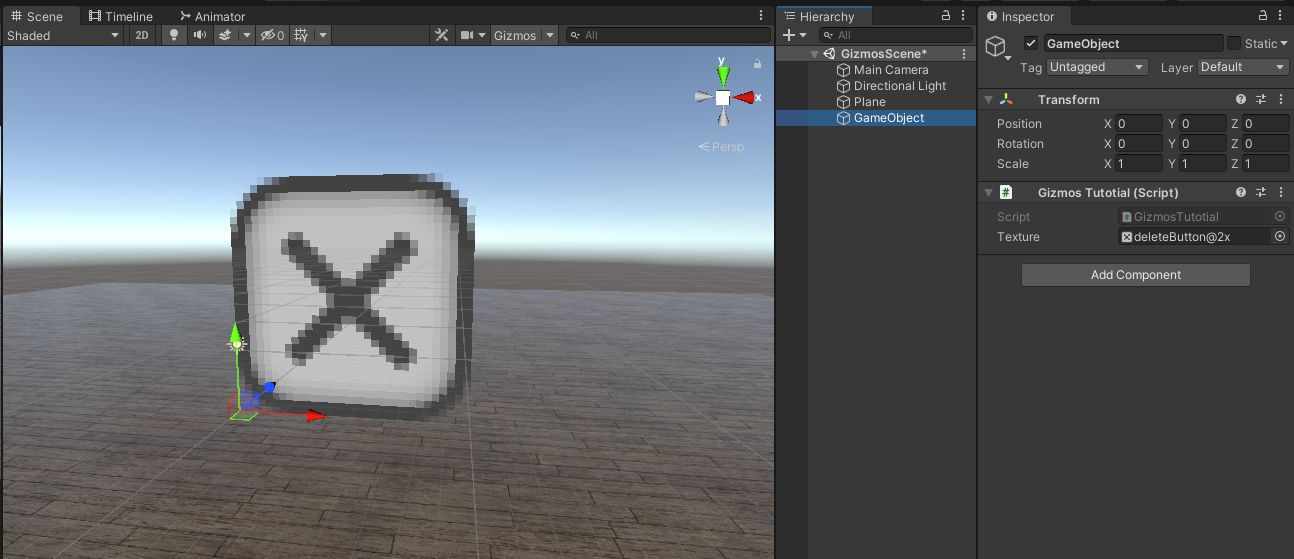Viewport: 1294px width, 559px height.
Task: Toggle the scene grid icon
Action: pyautogui.click(x=301, y=35)
